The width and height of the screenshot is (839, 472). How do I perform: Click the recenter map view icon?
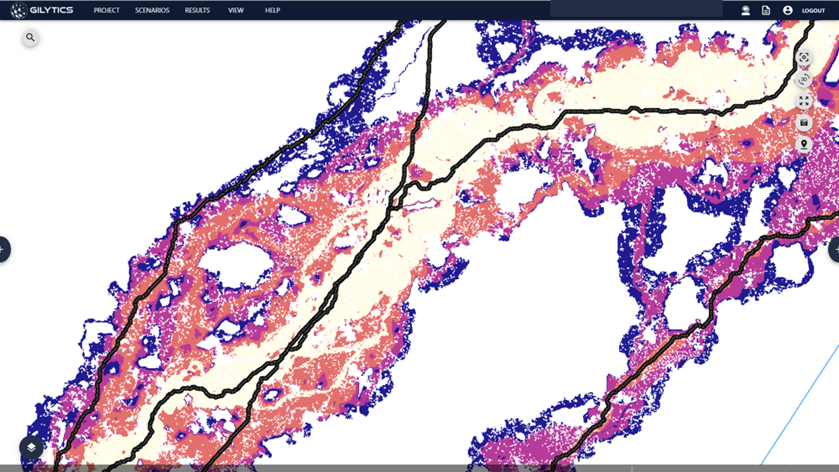click(x=804, y=57)
